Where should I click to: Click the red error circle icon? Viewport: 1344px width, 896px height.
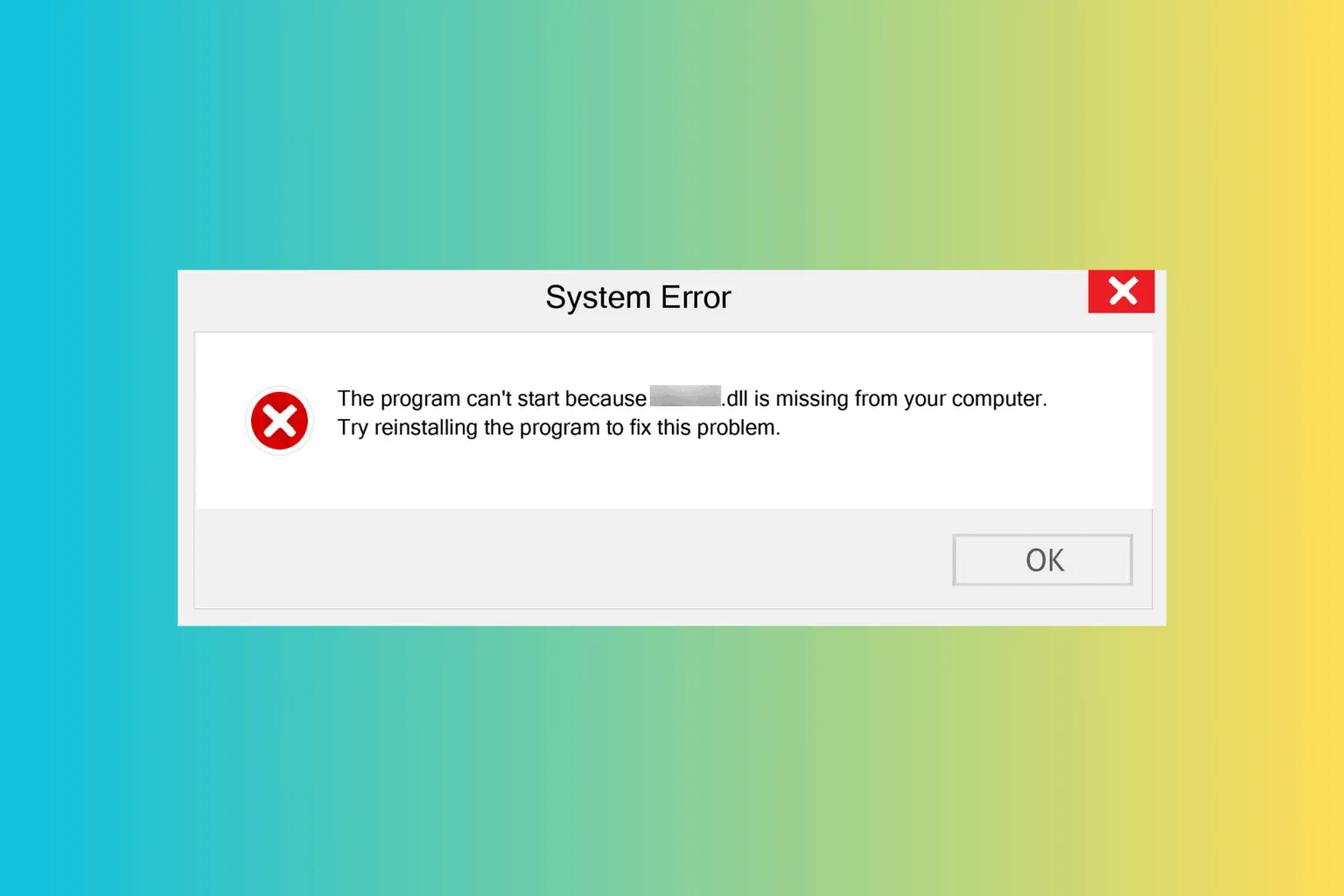point(279,421)
